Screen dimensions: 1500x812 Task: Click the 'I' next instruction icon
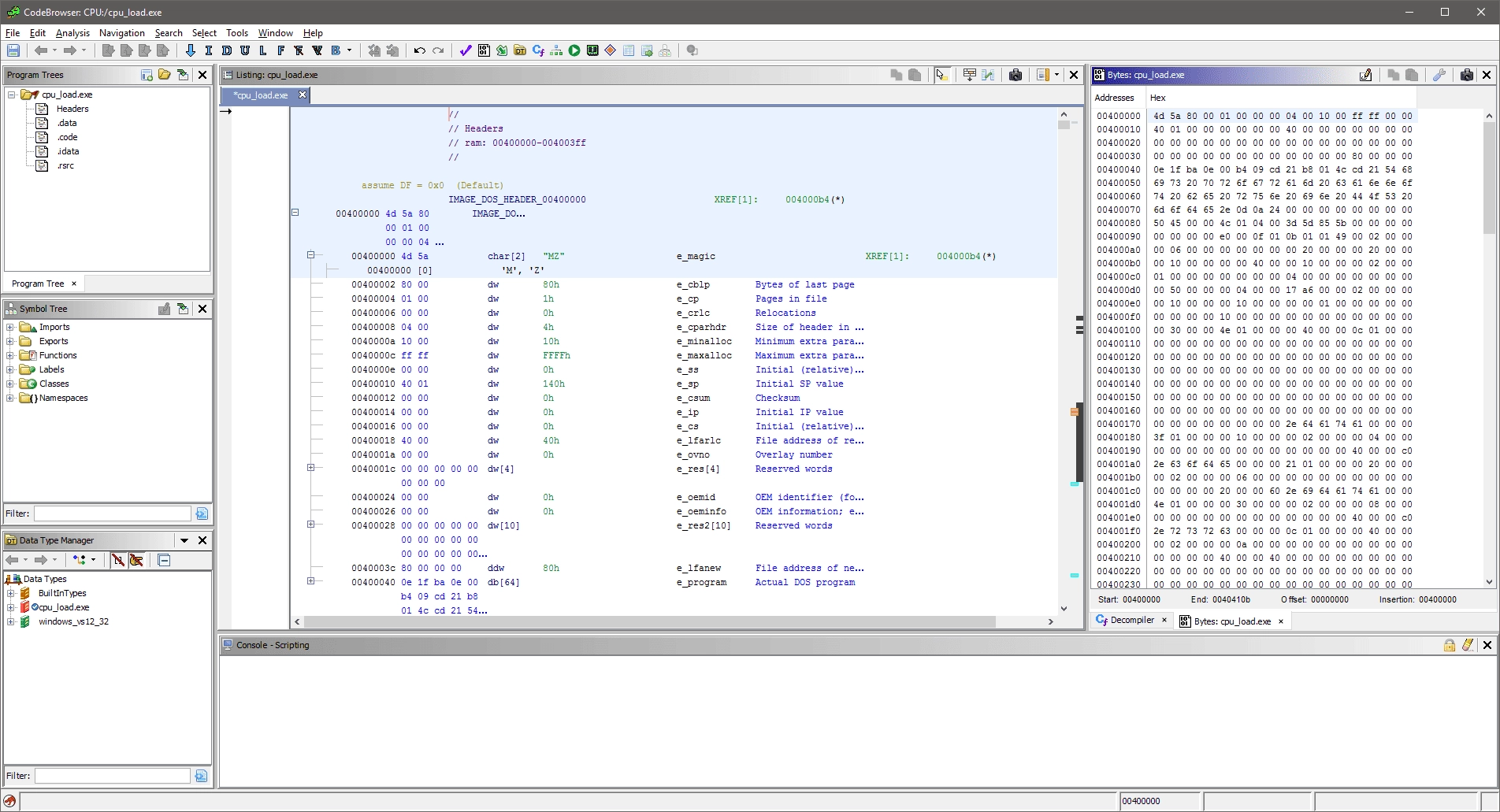pos(208,50)
